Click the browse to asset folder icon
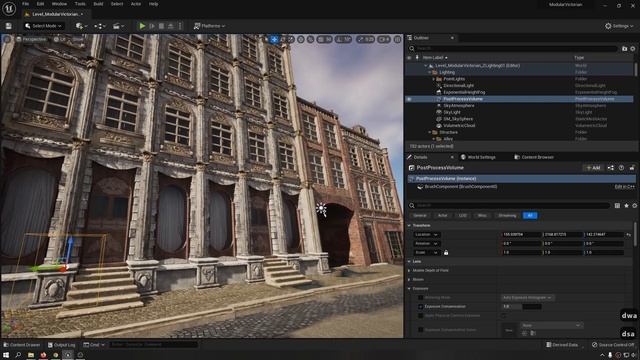Viewport: 640px width, 360px height. [533, 333]
